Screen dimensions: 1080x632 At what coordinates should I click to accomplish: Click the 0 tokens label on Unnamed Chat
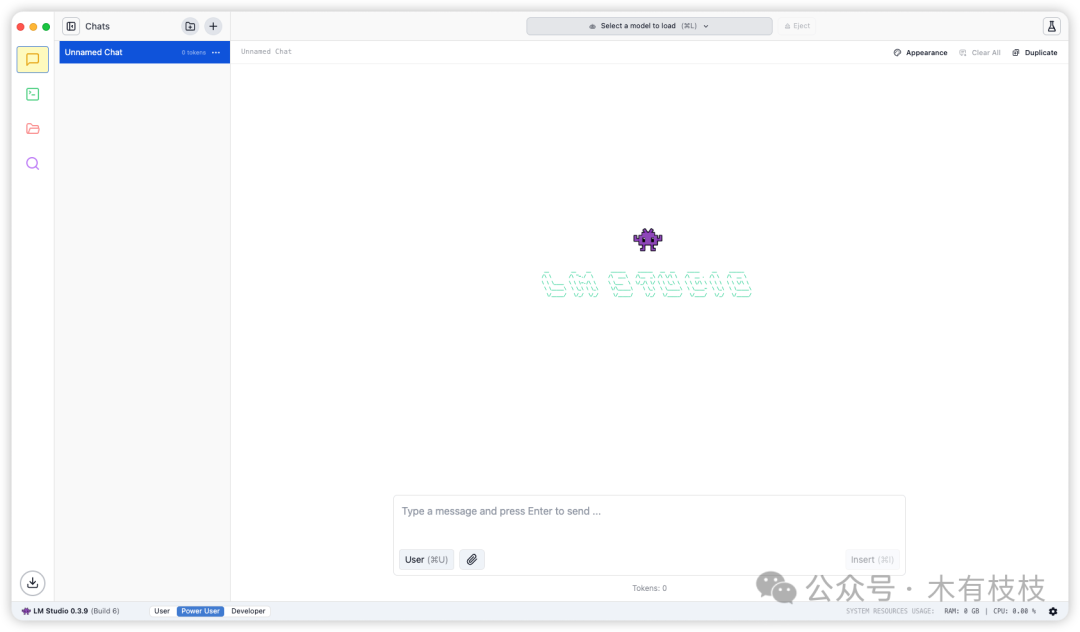(x=194, y=53)
